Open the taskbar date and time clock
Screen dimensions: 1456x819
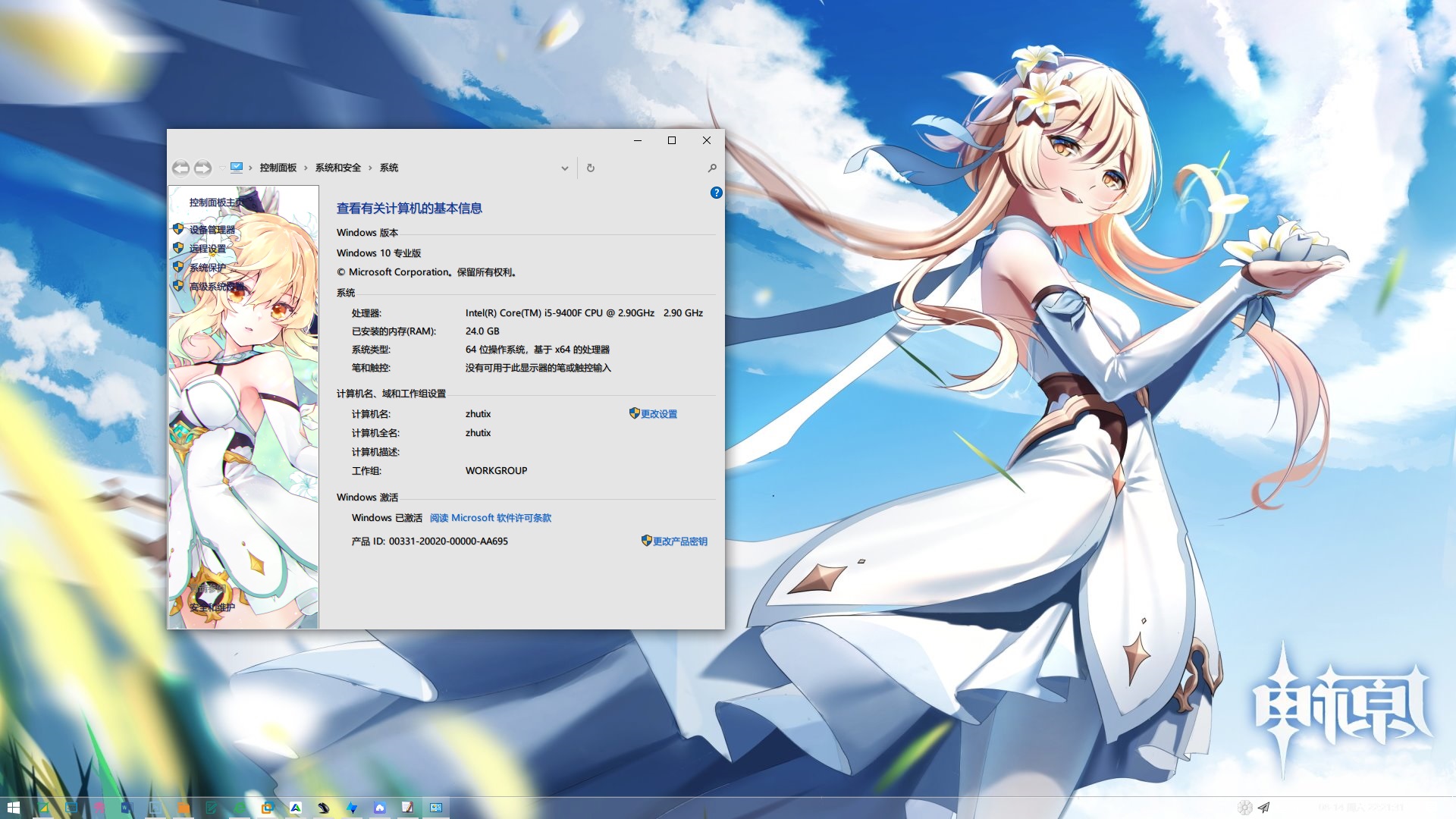tap(1360, 808)
